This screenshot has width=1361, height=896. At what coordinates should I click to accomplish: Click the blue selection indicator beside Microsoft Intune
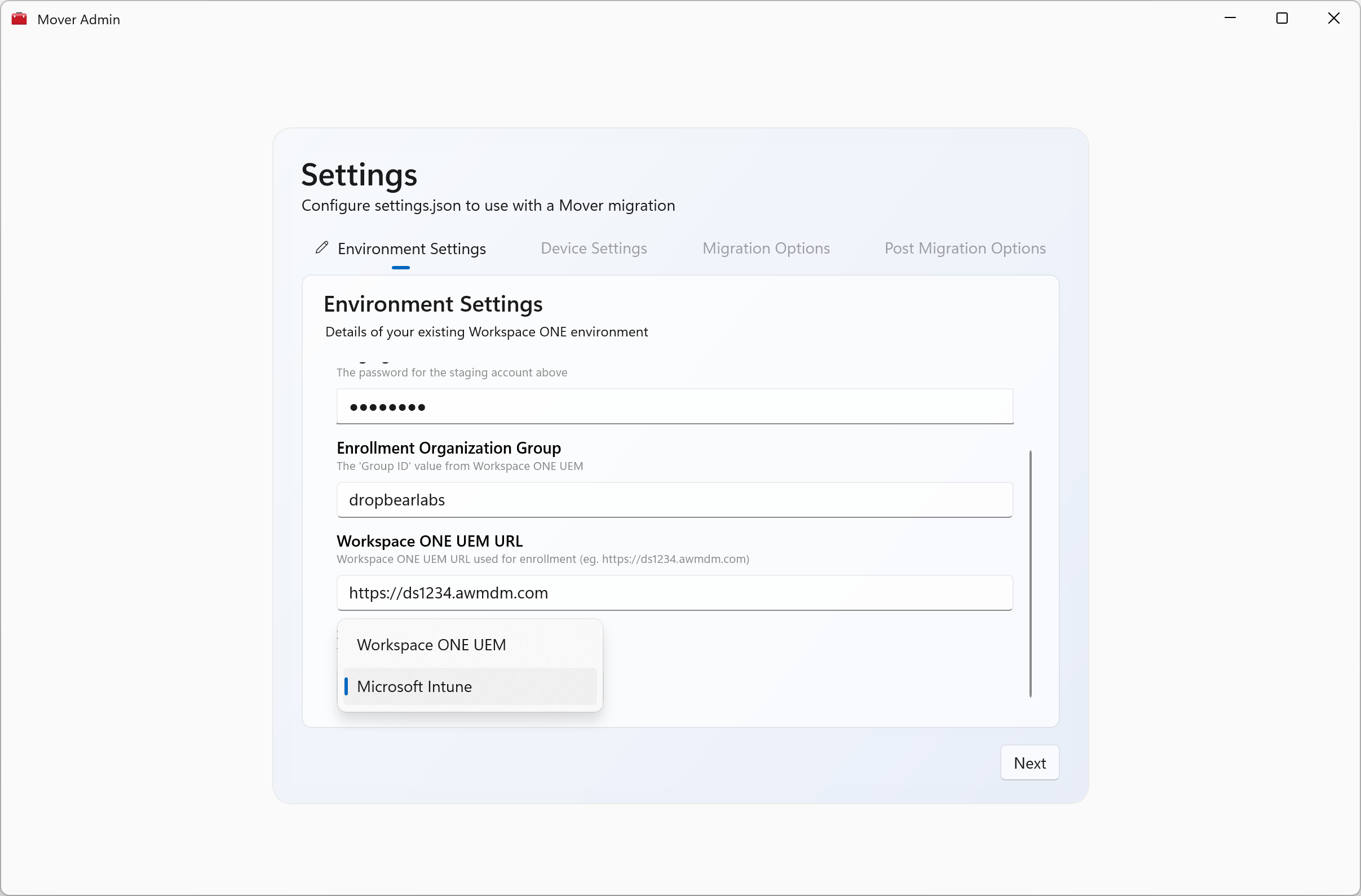point(346,686)
